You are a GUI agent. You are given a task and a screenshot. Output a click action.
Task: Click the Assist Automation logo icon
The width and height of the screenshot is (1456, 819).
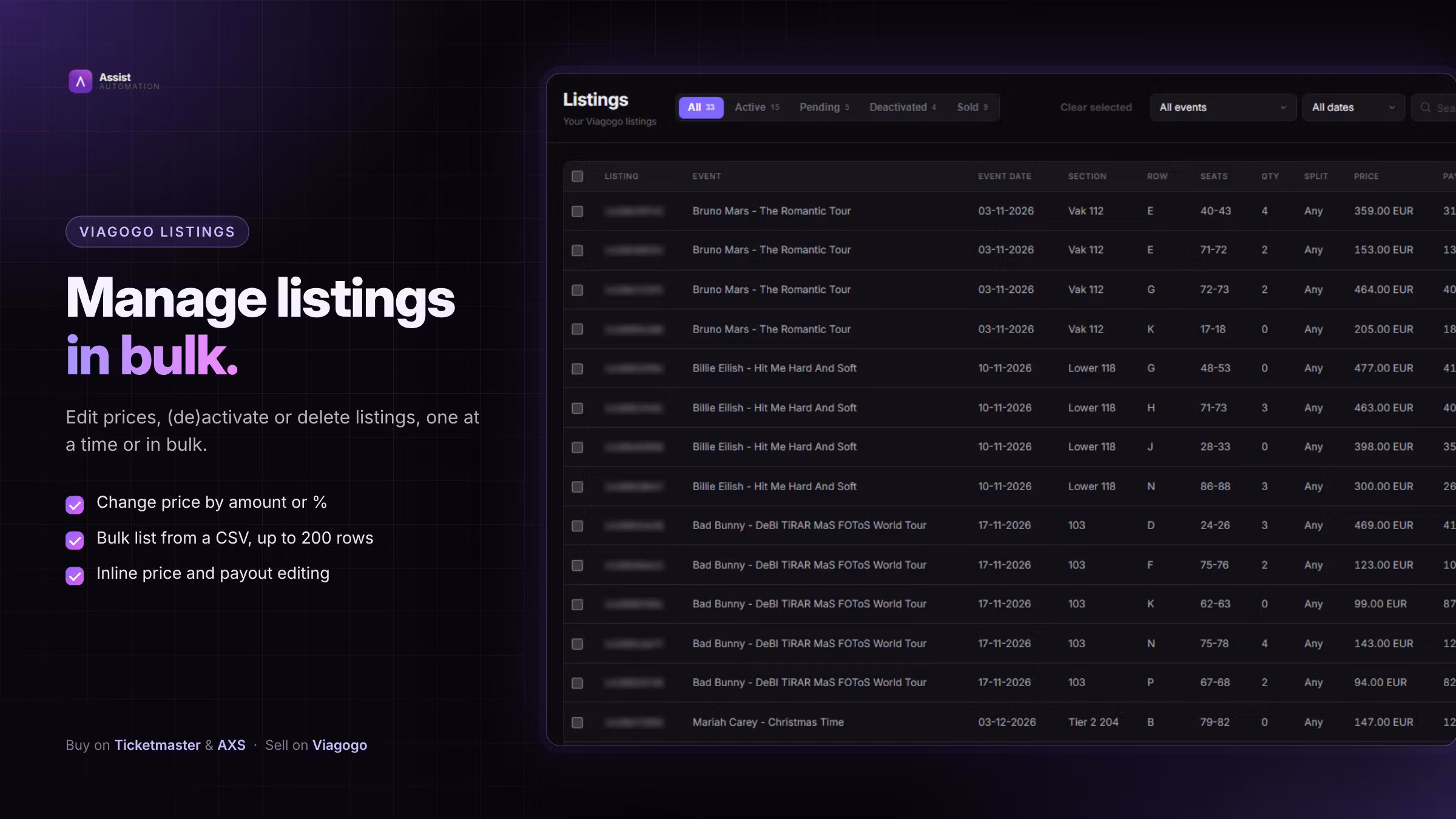click(x=80, y=81)
